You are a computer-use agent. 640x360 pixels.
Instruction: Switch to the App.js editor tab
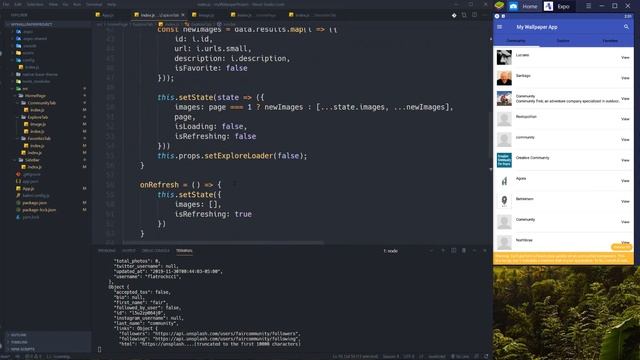click(107, 15)
